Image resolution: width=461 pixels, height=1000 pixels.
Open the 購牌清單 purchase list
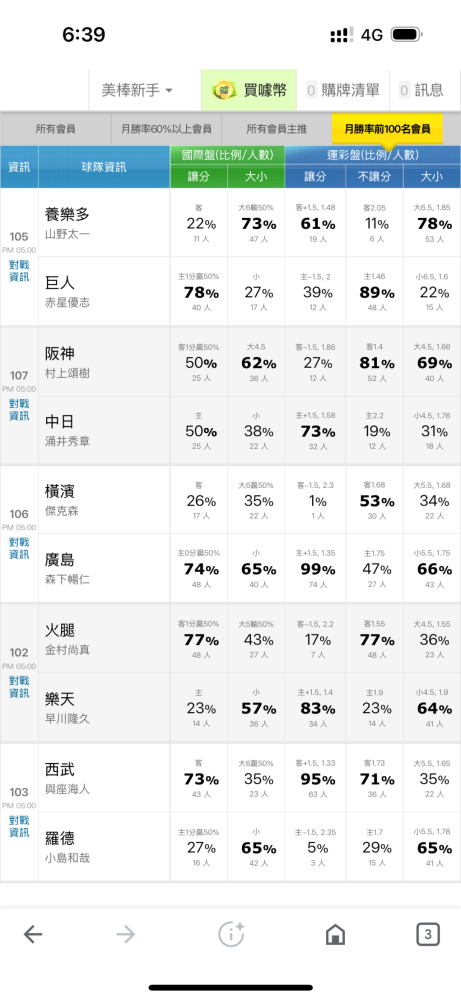pyautogui.click(x=342, y=90)
